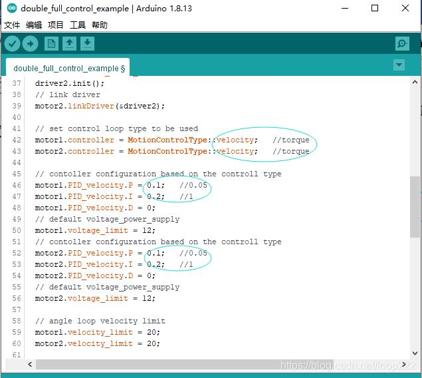Click line 49 default voltage_power_supply comment
This screenshot has height=378, width=422.
[107, 219]
